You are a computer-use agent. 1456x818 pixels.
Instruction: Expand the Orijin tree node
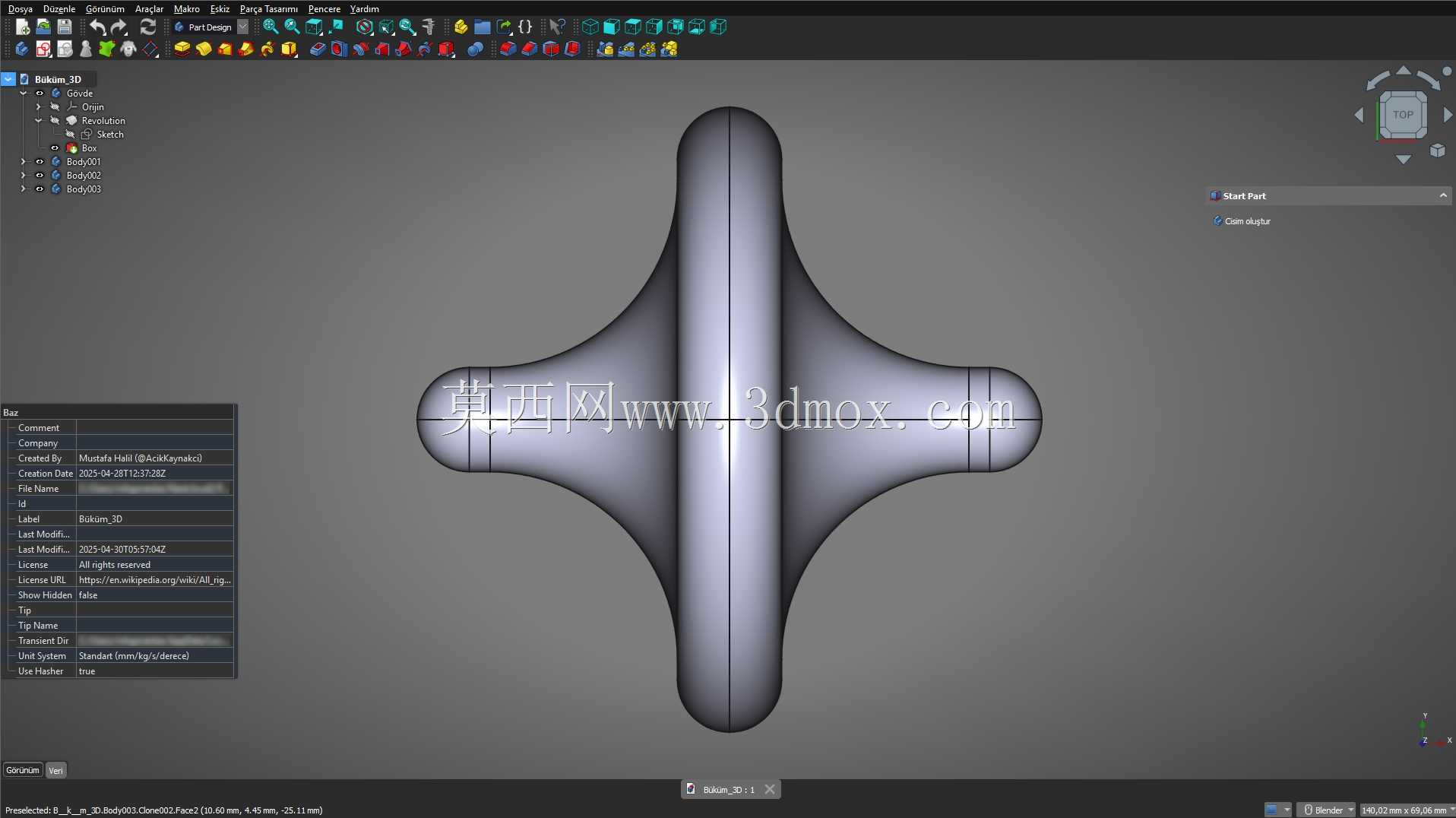(x=39, y=107)
